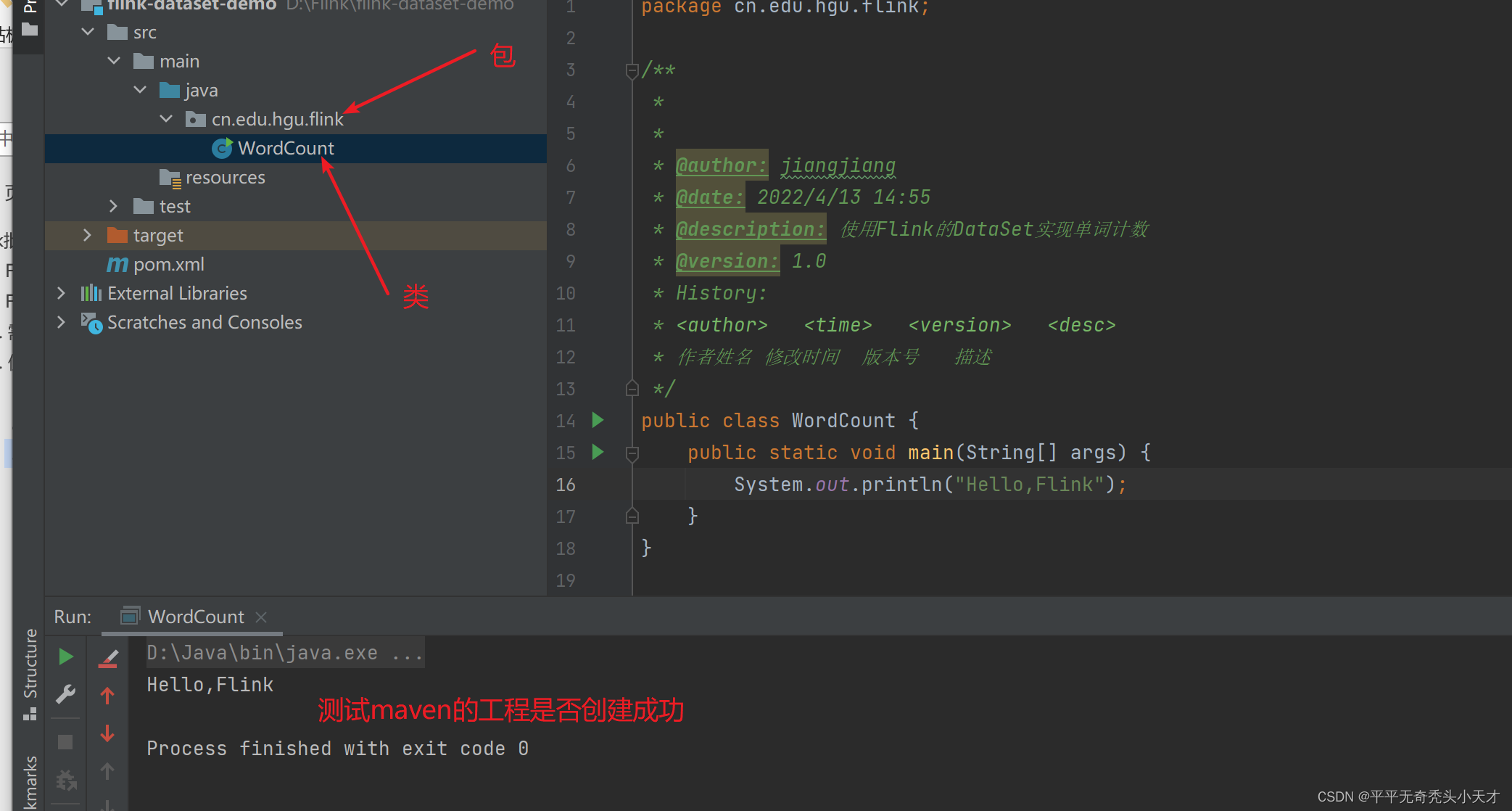The image size is (1512, 811).
Task: Expand the test folder in project tree
Action: [114, 206]
